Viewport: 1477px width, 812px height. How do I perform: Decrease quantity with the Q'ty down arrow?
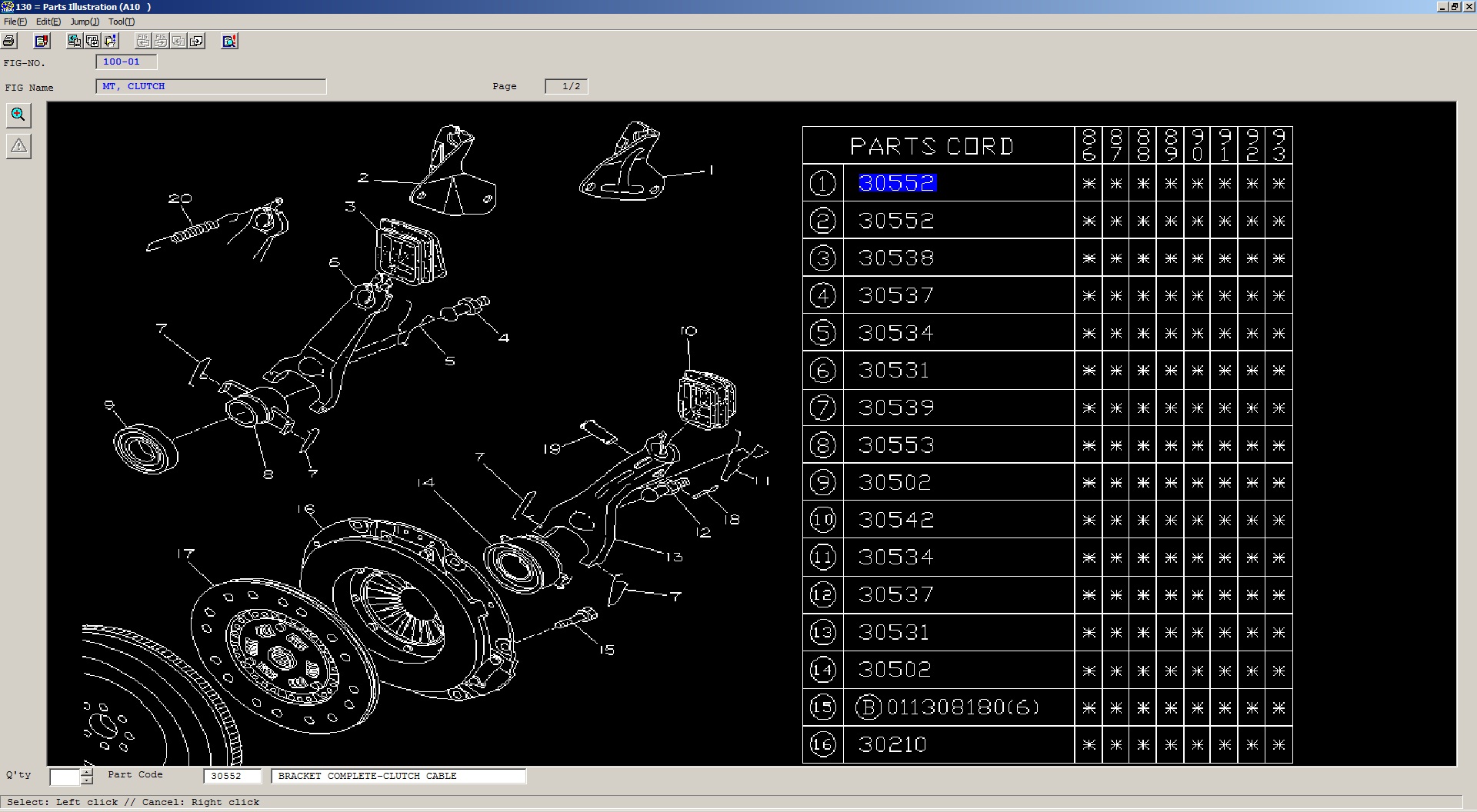tap(87, 780)
